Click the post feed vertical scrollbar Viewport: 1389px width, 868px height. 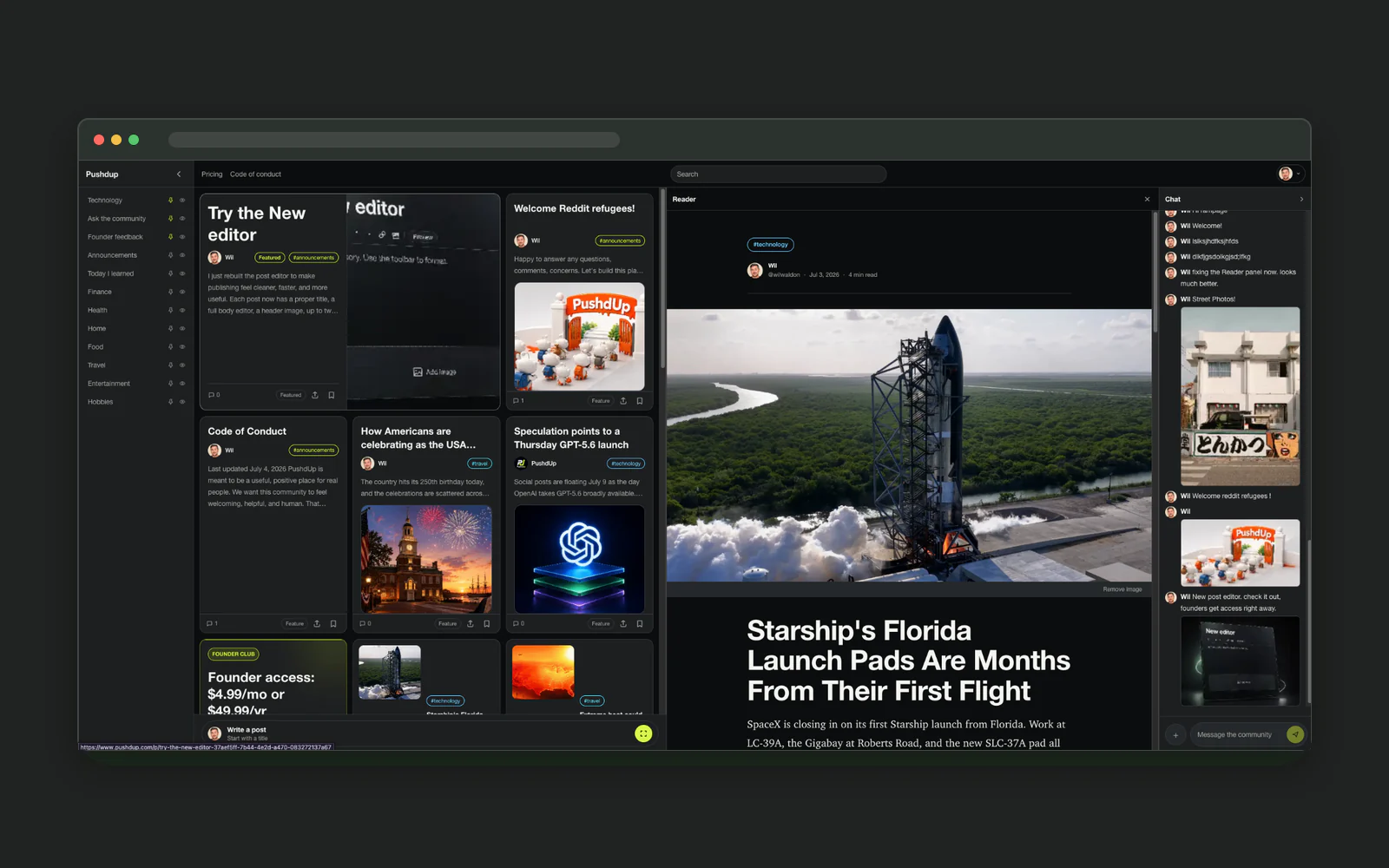coord(662,278)
